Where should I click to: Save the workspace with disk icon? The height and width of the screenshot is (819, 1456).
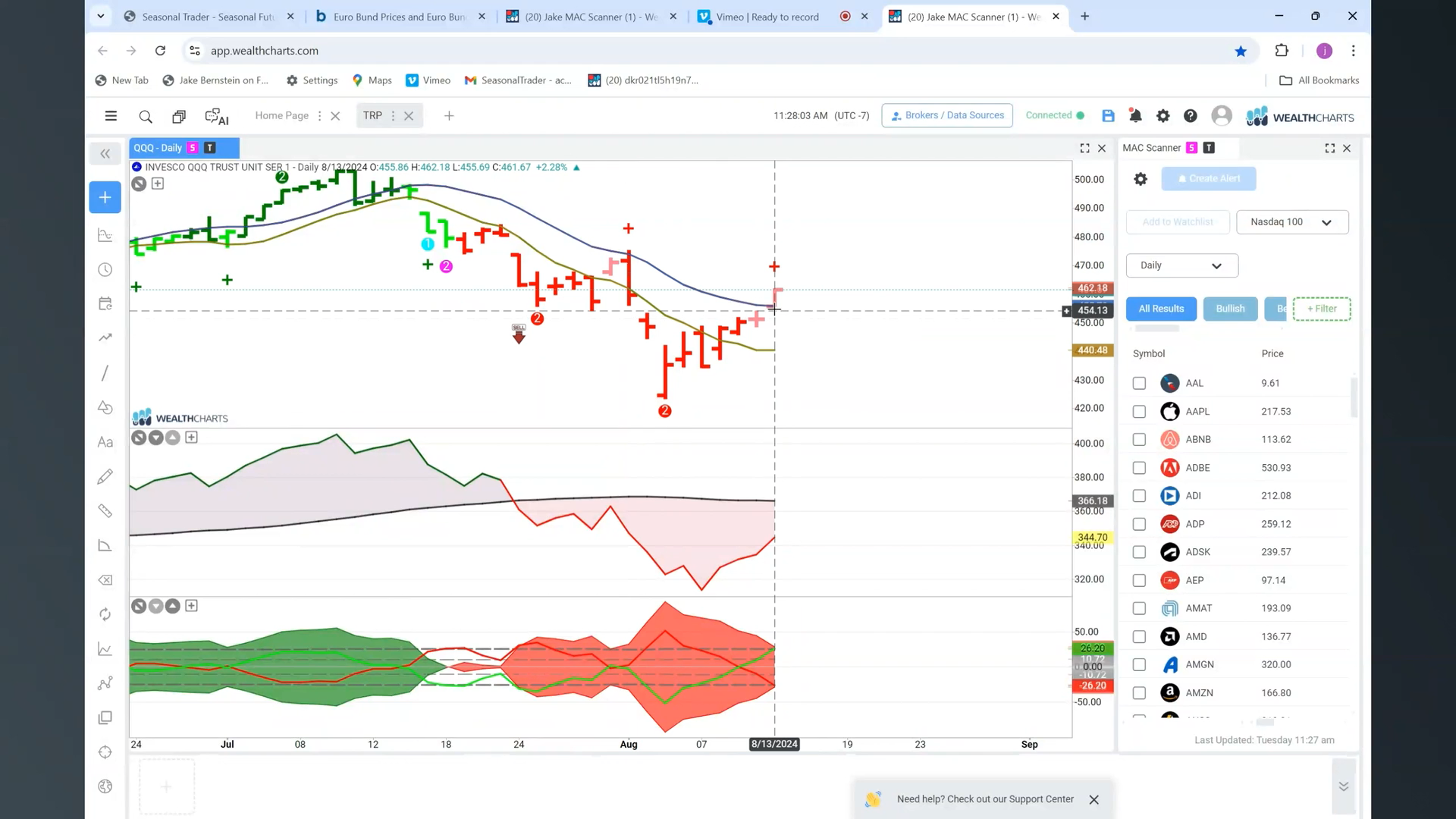tap(1108, 115)
